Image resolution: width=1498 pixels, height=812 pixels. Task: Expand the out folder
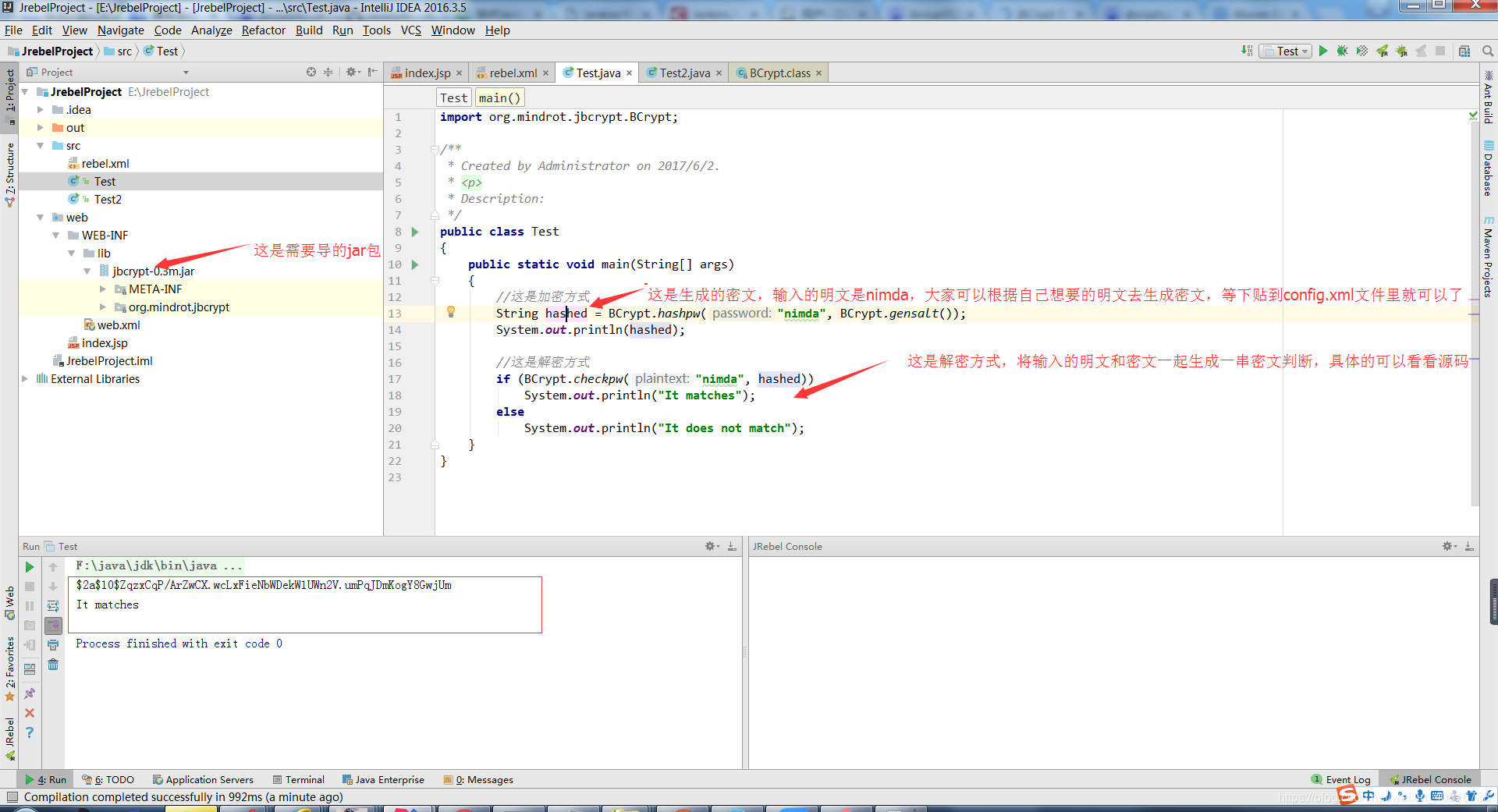coord(41,128)
